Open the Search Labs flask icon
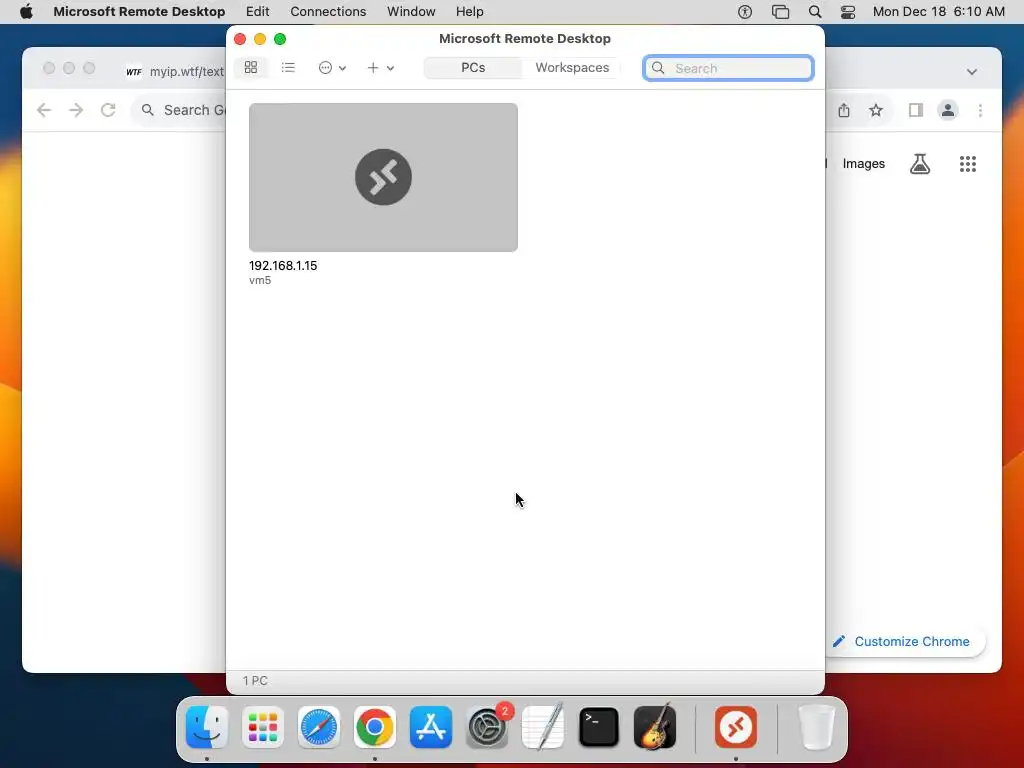Screen dimensions: 1024x768 [920, 164]
